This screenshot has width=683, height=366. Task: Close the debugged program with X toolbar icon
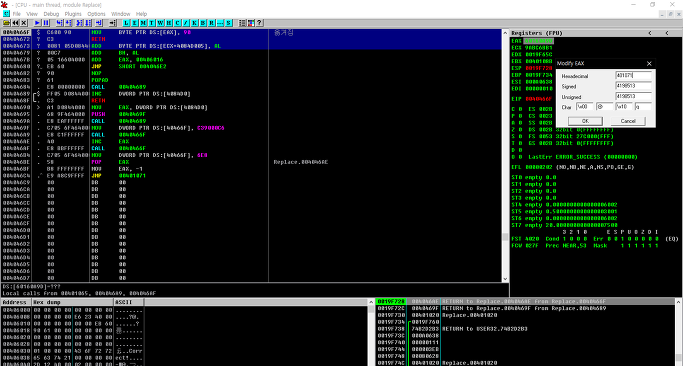coord(24,23)
